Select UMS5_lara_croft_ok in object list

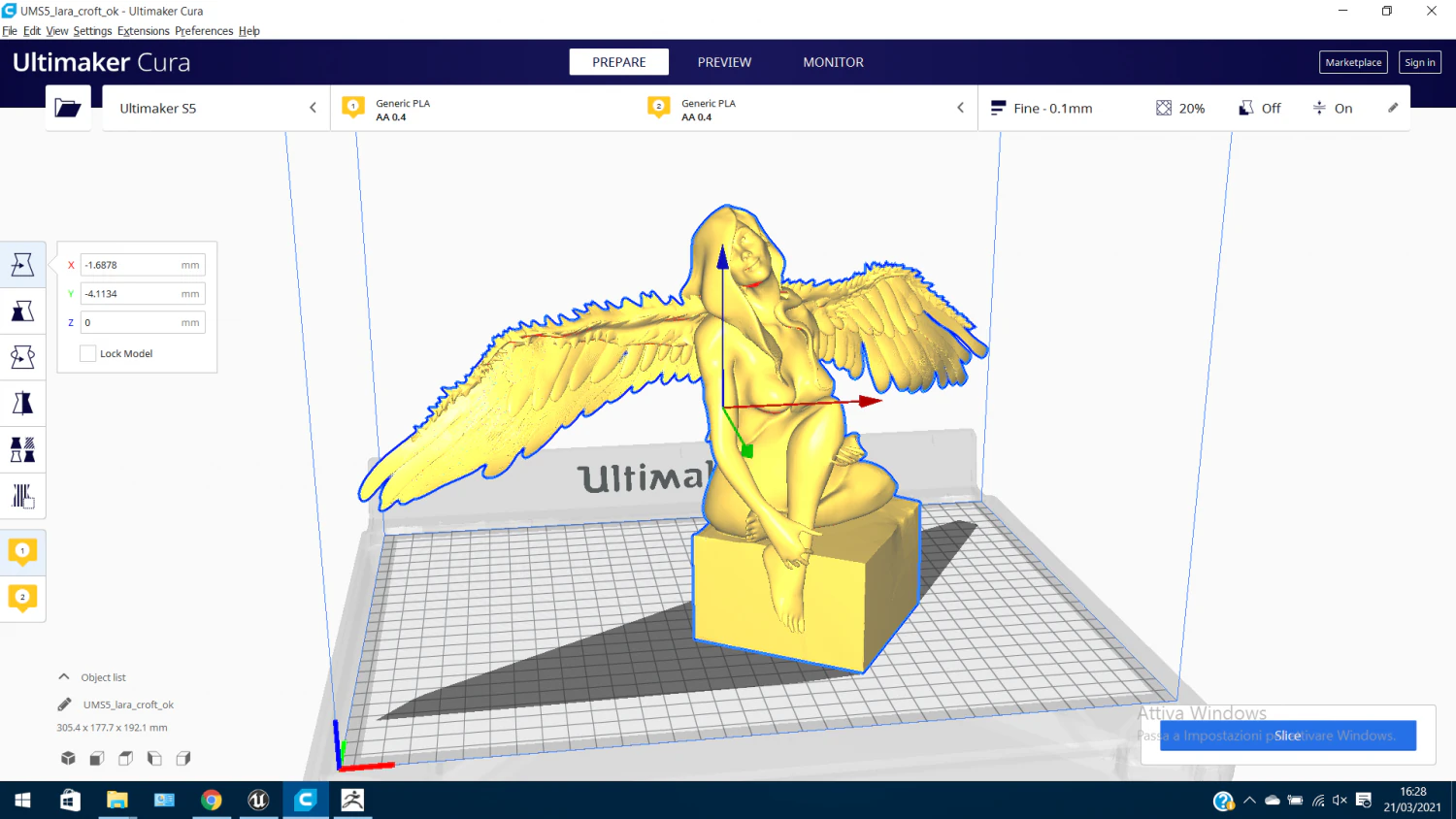128,704
